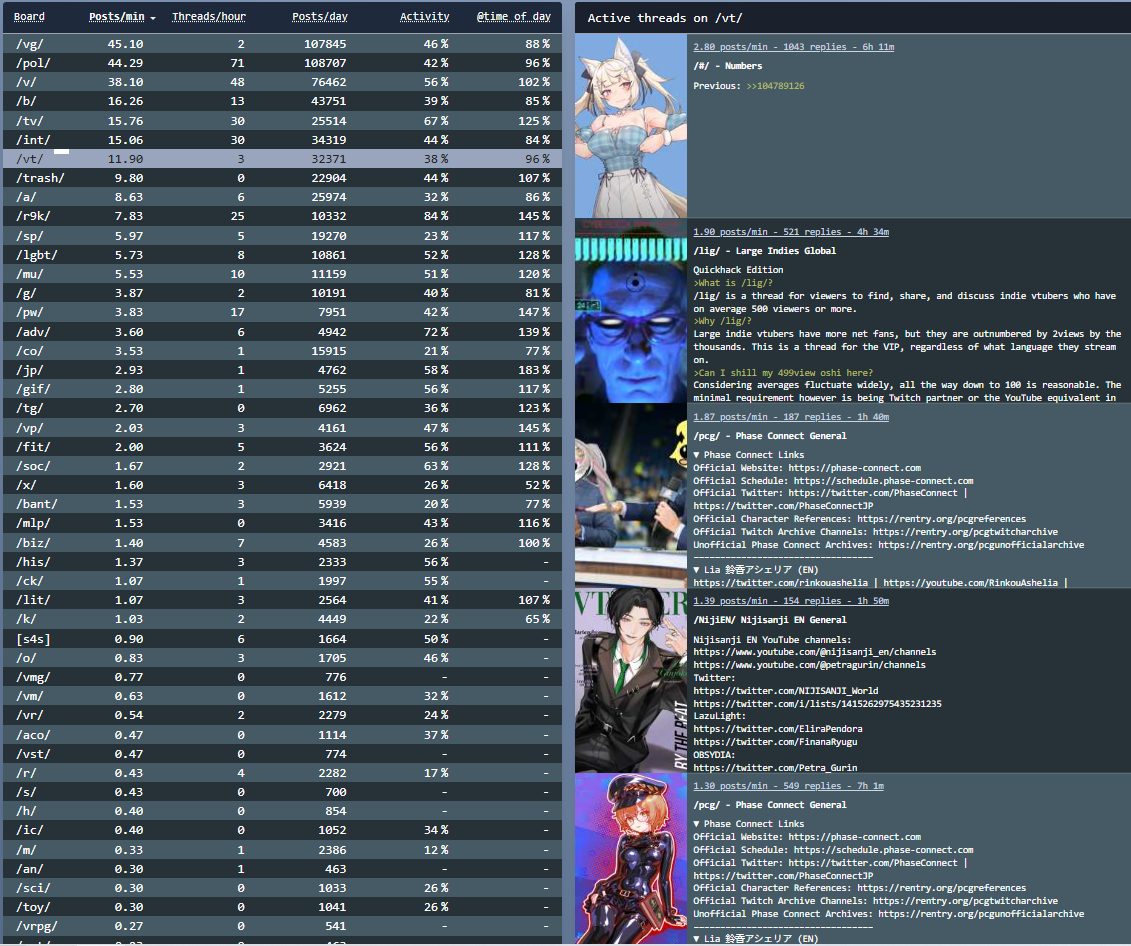Open thread link '1.90 posts/min - 521 replies'
The image size is (1131, 946).
[791, 232]
